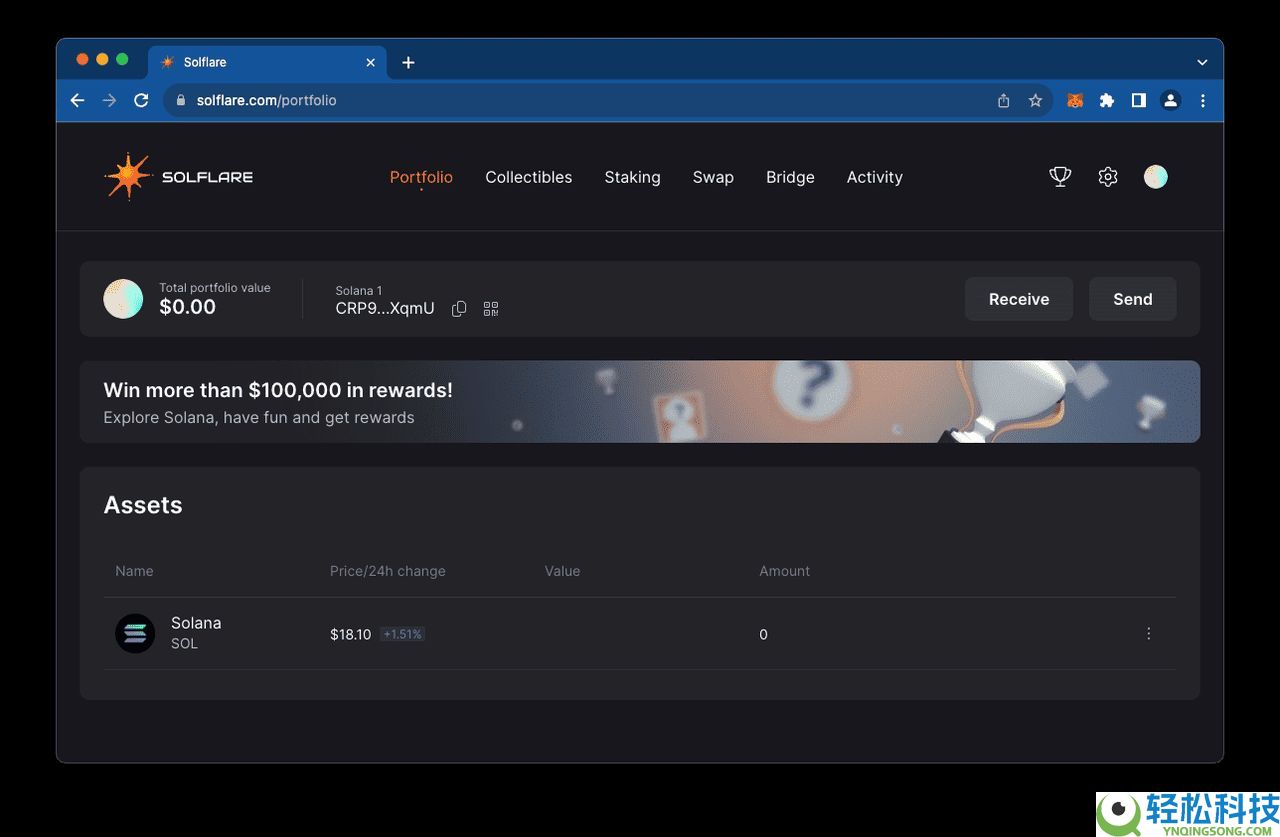View the site lock information

pos(181,100)
